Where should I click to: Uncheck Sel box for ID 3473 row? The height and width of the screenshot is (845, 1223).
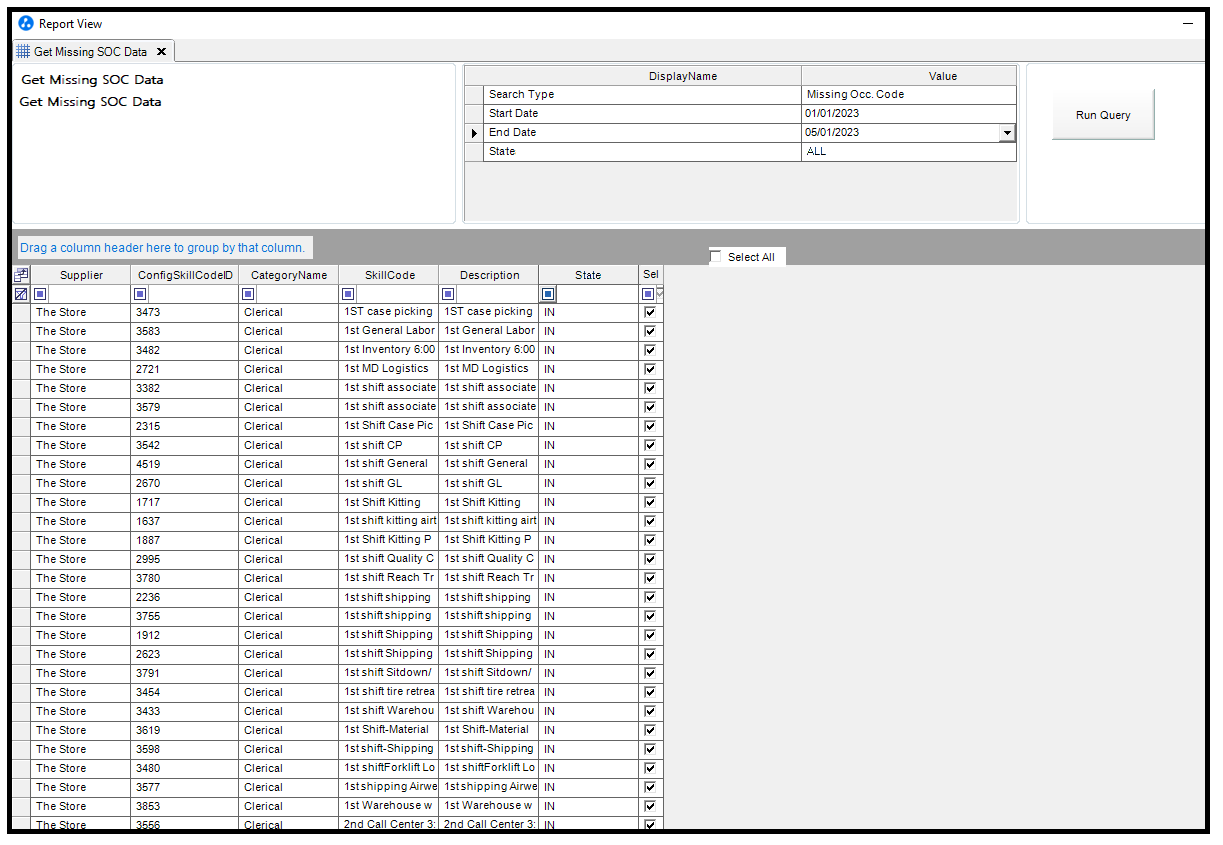(650, 312)
